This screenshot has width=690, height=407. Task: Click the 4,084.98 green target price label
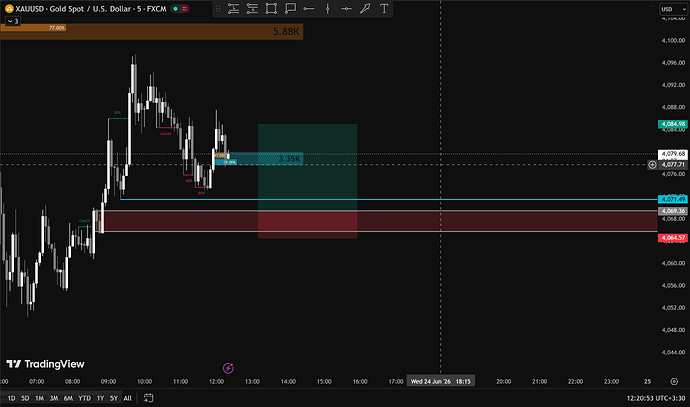tap(673, 124)
